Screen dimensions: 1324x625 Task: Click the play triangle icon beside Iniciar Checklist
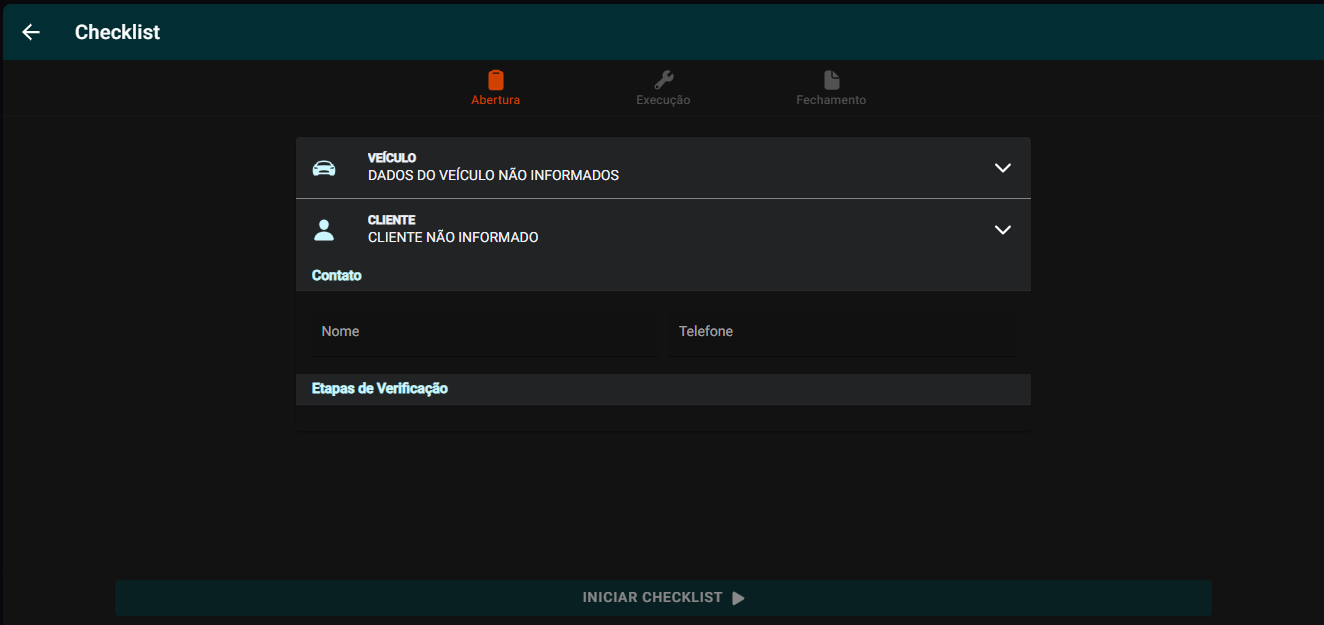click(738, 598)
